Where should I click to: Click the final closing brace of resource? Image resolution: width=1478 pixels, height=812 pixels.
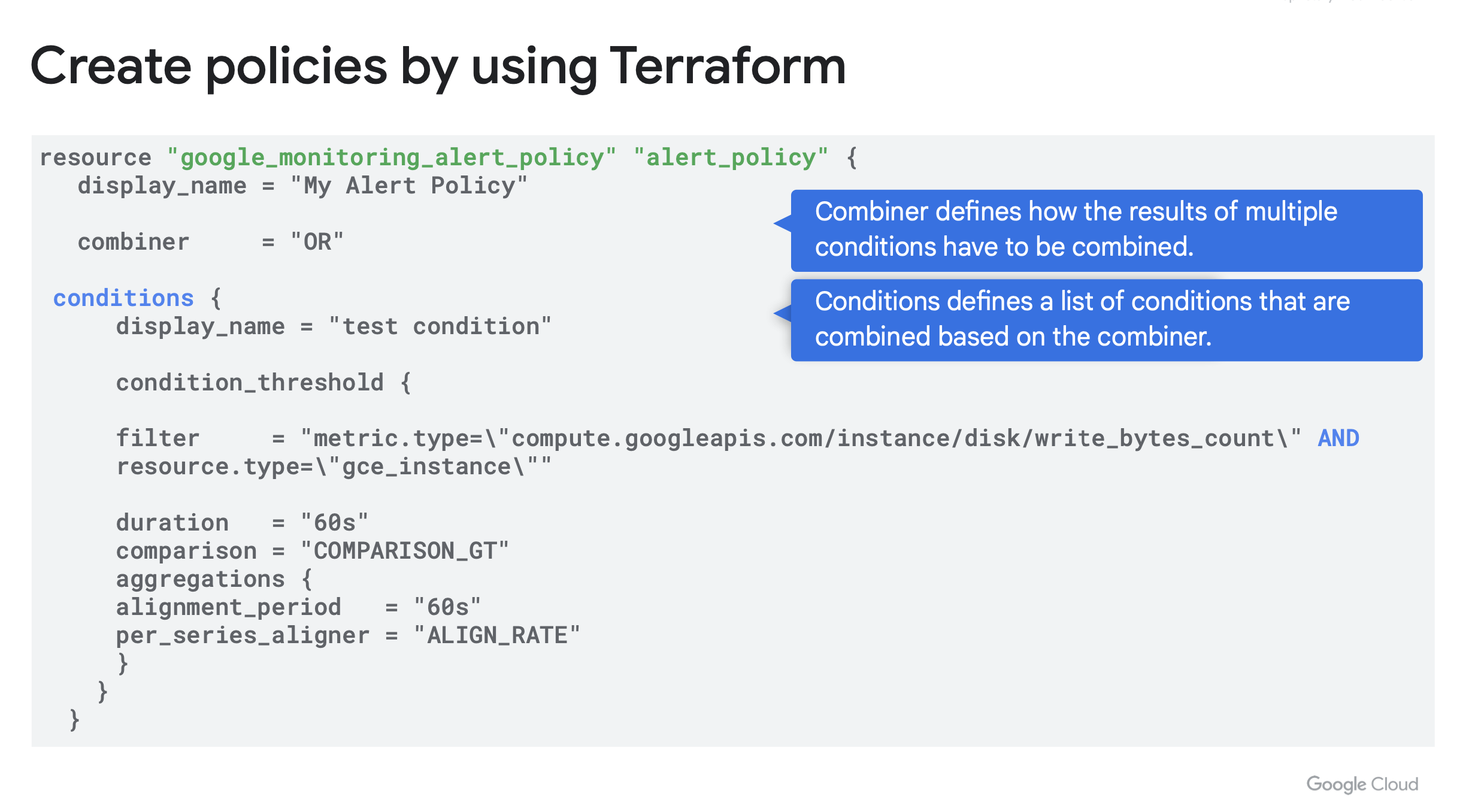point(74,719)
